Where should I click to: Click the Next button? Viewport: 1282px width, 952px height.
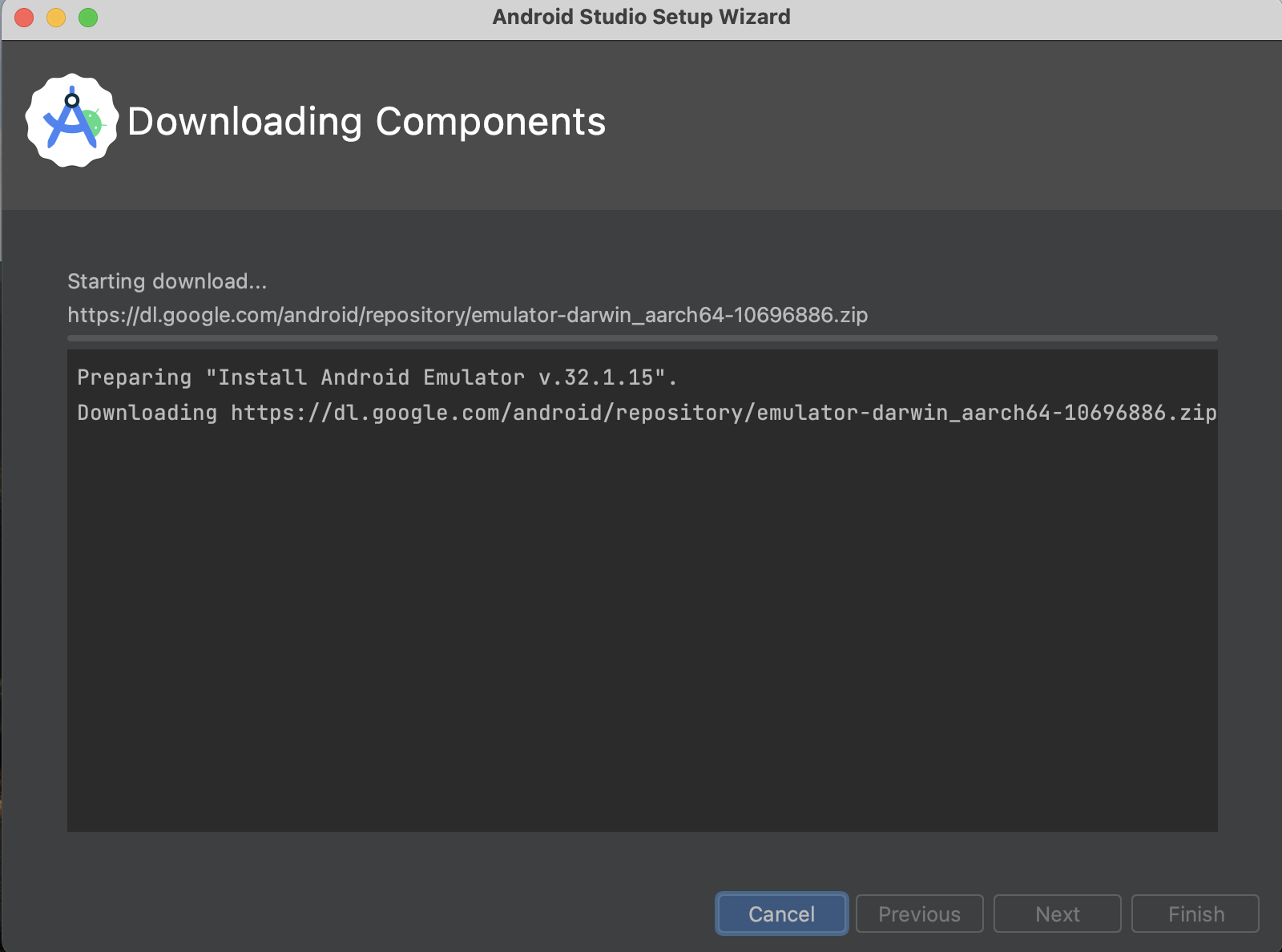pyautogui.click(x=1057, y=914)
